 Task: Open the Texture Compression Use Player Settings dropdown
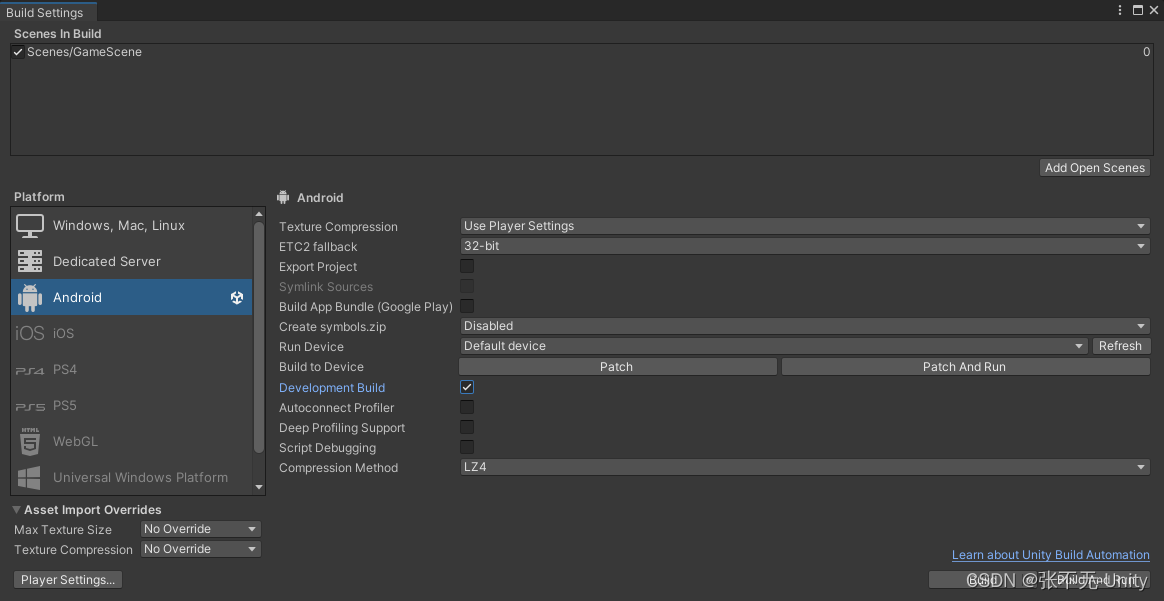(x=805, y=226)
